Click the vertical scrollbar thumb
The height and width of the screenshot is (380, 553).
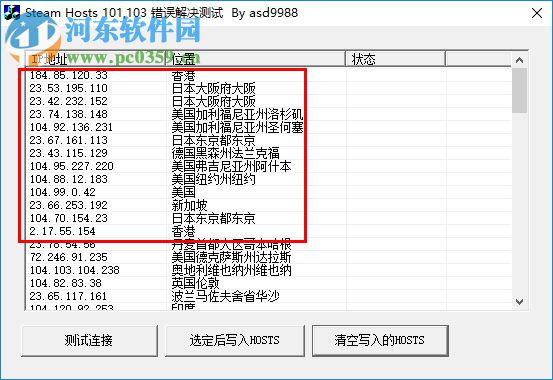click(x=519, y=90)
